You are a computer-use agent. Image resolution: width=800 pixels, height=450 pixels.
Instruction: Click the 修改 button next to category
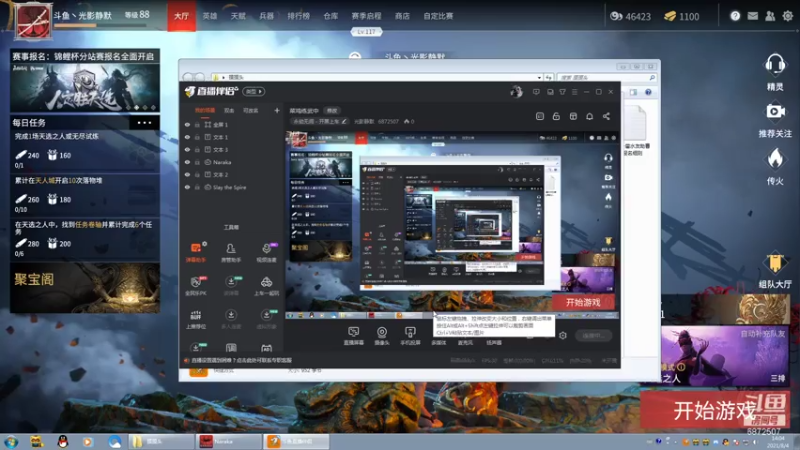[x=332, y=111]
